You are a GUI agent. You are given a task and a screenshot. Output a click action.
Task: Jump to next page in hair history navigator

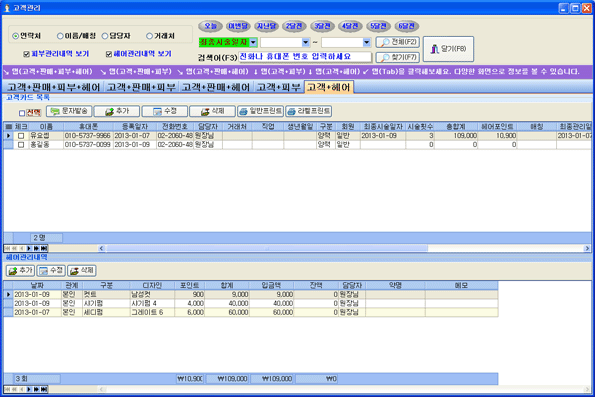coord(36,389)
